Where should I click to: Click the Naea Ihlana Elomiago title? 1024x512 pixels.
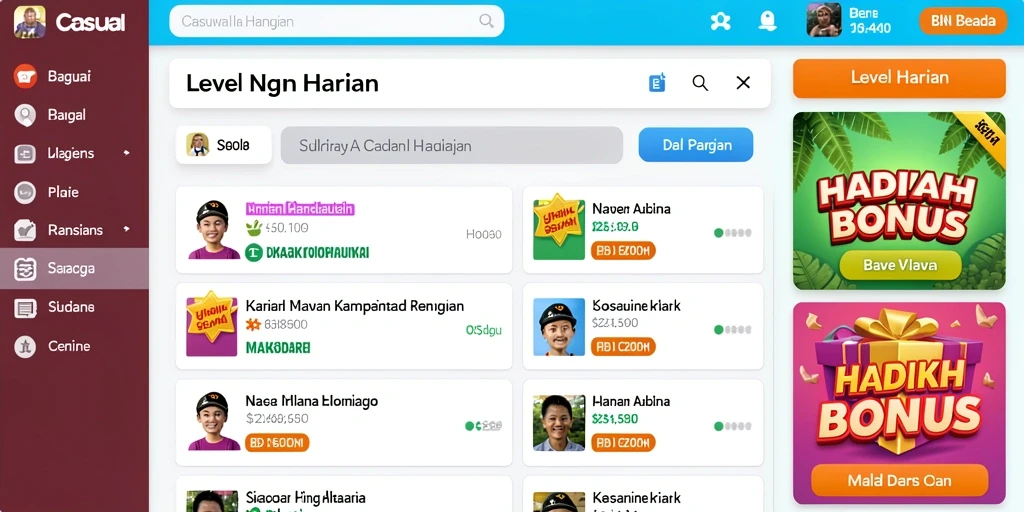[x=312, y=401]
